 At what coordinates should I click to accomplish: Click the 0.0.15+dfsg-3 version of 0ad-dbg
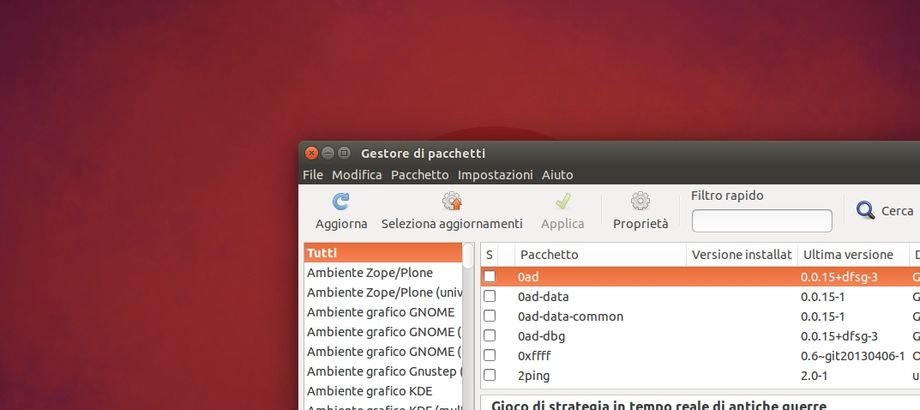tap(839, 337)
